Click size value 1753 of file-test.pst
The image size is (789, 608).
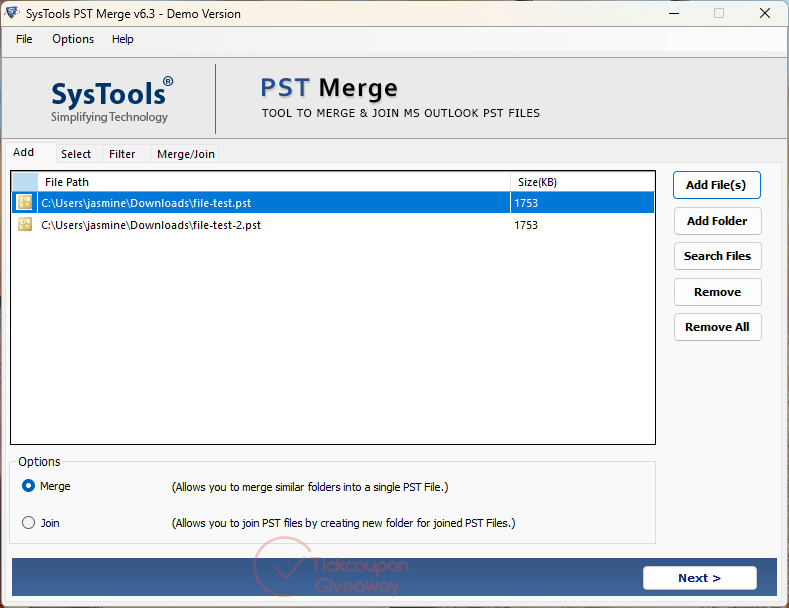click(x=526, y=203)
